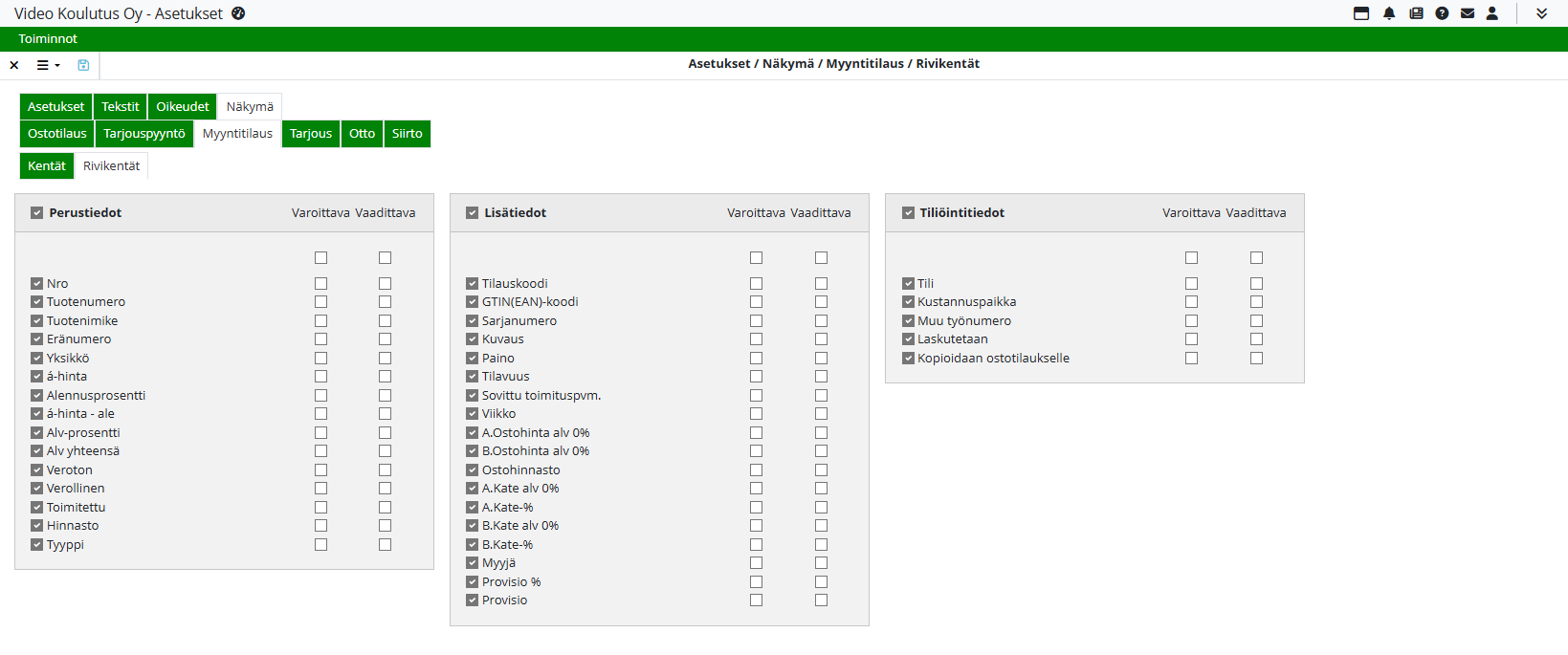Open the hamburger list dropdown menu
Viewport: 1568px width, 655px height.
point(48,65)
